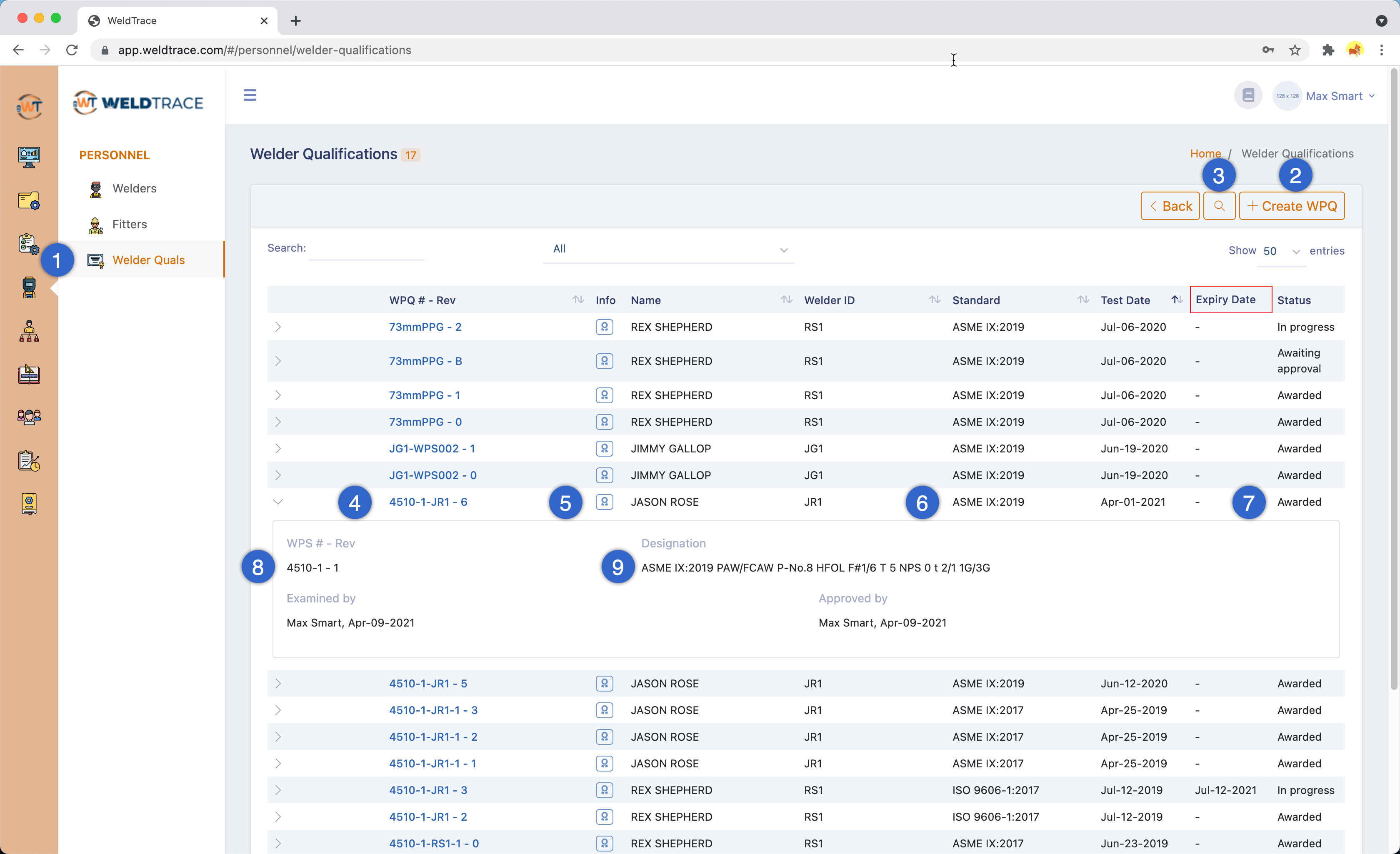Viewport: 1400px width, 854px height.
Task: Select Fitters in Personnel menu
Action: 130,225
